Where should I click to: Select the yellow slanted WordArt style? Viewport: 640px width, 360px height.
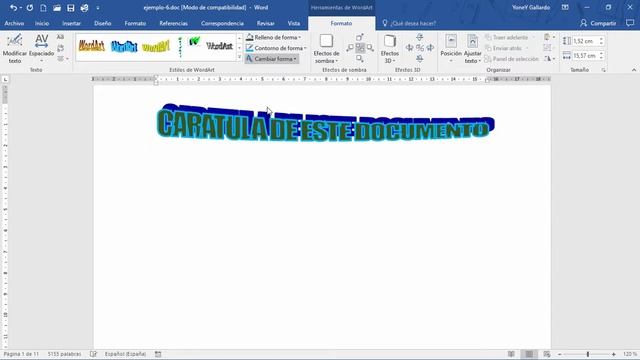pos(156,47)
